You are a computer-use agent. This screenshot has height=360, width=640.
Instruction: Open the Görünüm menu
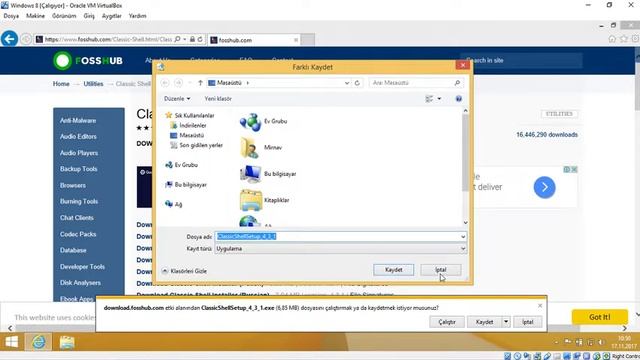[x=64, y=16]
